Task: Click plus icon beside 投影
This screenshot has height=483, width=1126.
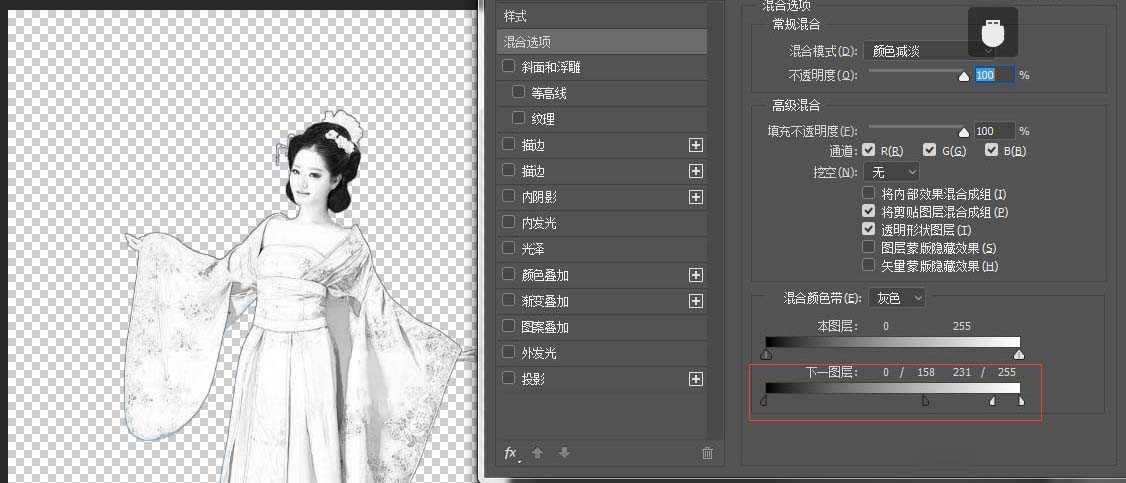Action: coord(695,379)
